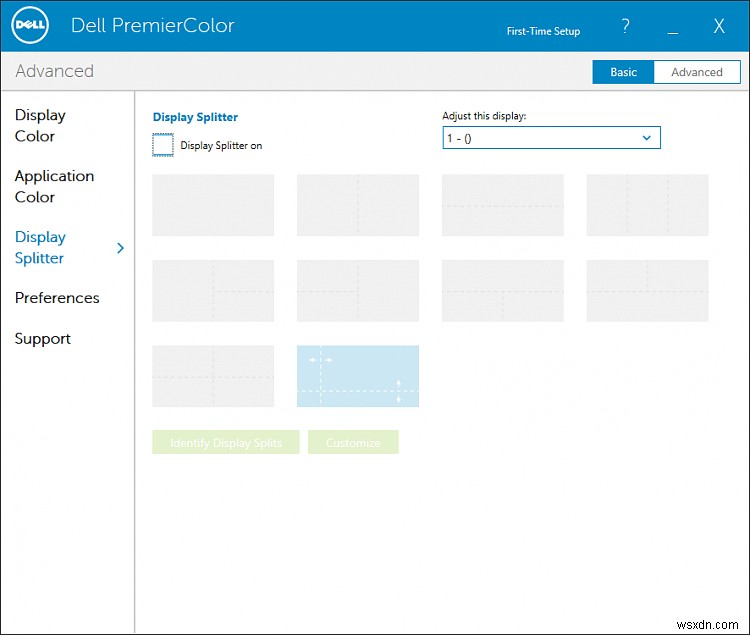
Task: Open the Display Color section
Action: (40, 125)
